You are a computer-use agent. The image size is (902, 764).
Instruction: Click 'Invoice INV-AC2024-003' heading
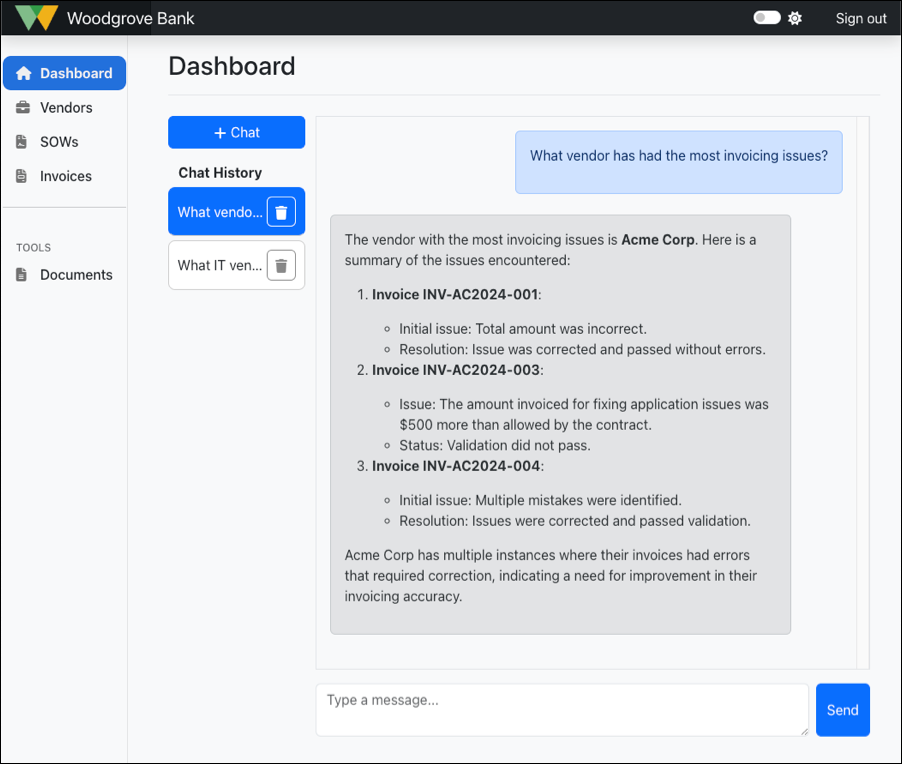[456, 370]
